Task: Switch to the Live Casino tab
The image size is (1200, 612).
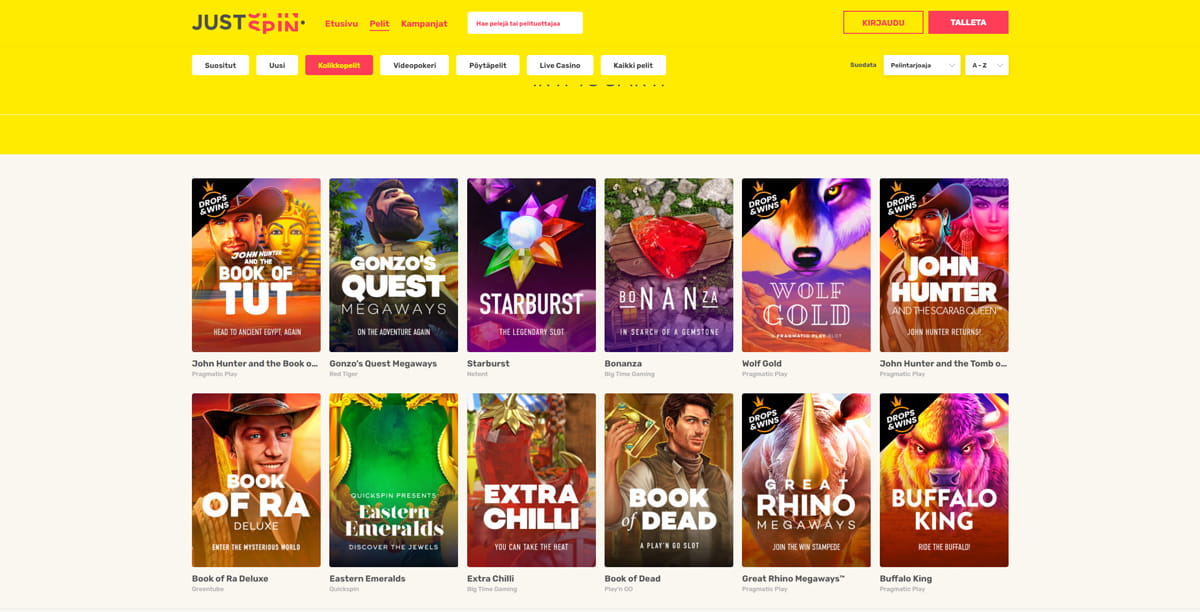Action: 560,65
